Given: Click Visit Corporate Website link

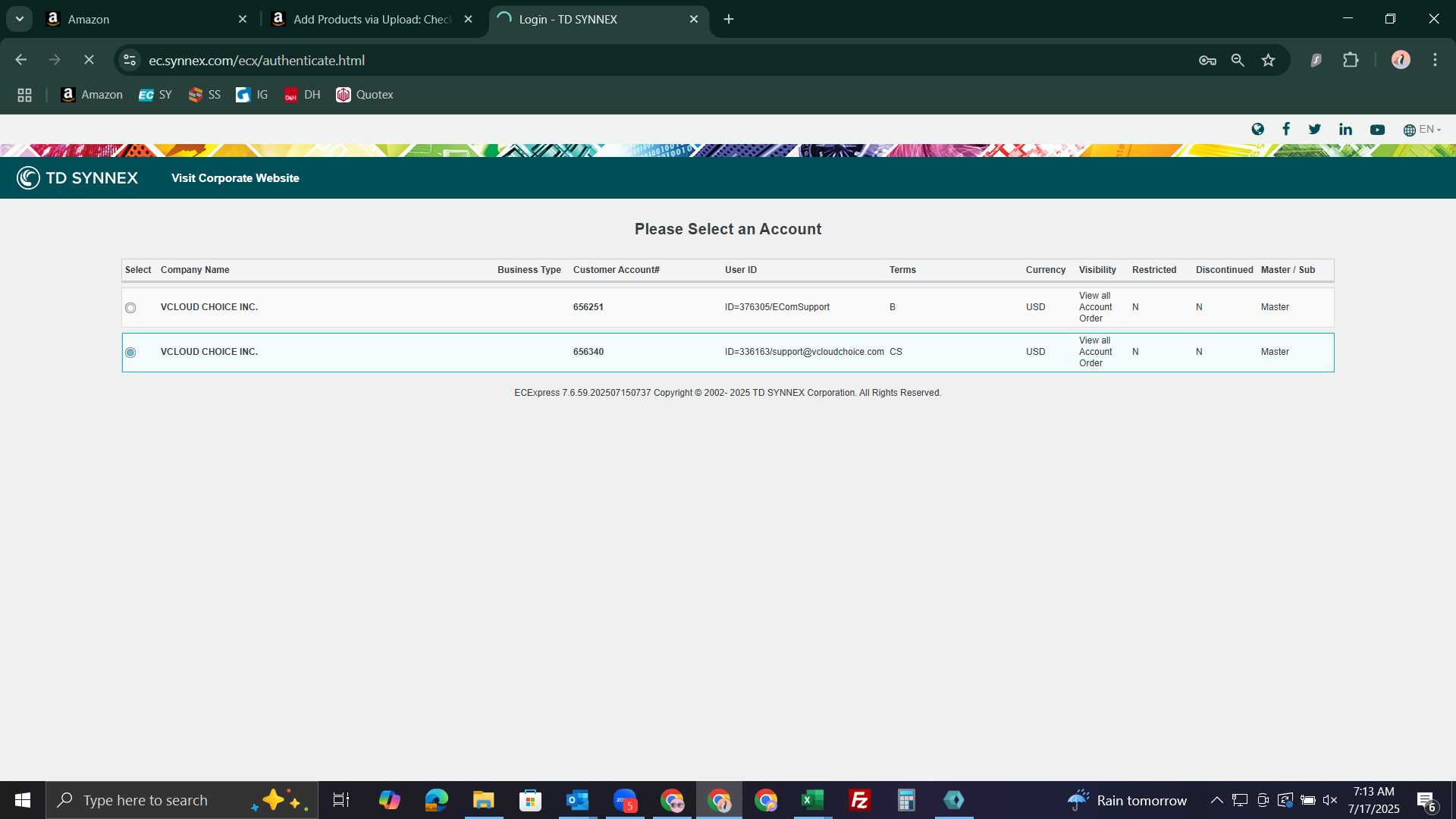Looking at the screenshot, I should coord(235,178).
